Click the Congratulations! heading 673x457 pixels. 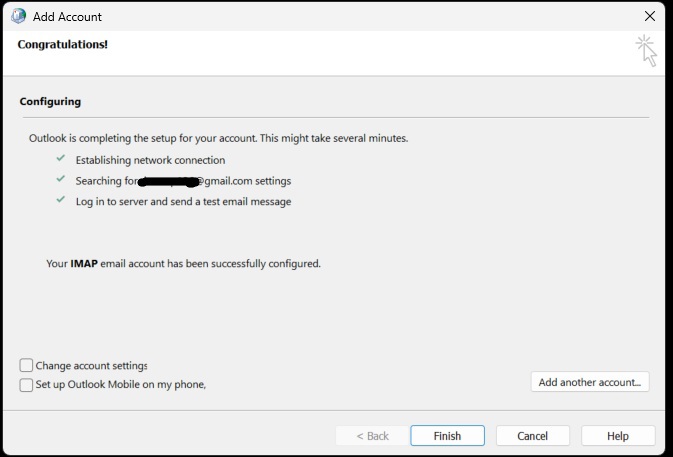click(x=63, y=45)
